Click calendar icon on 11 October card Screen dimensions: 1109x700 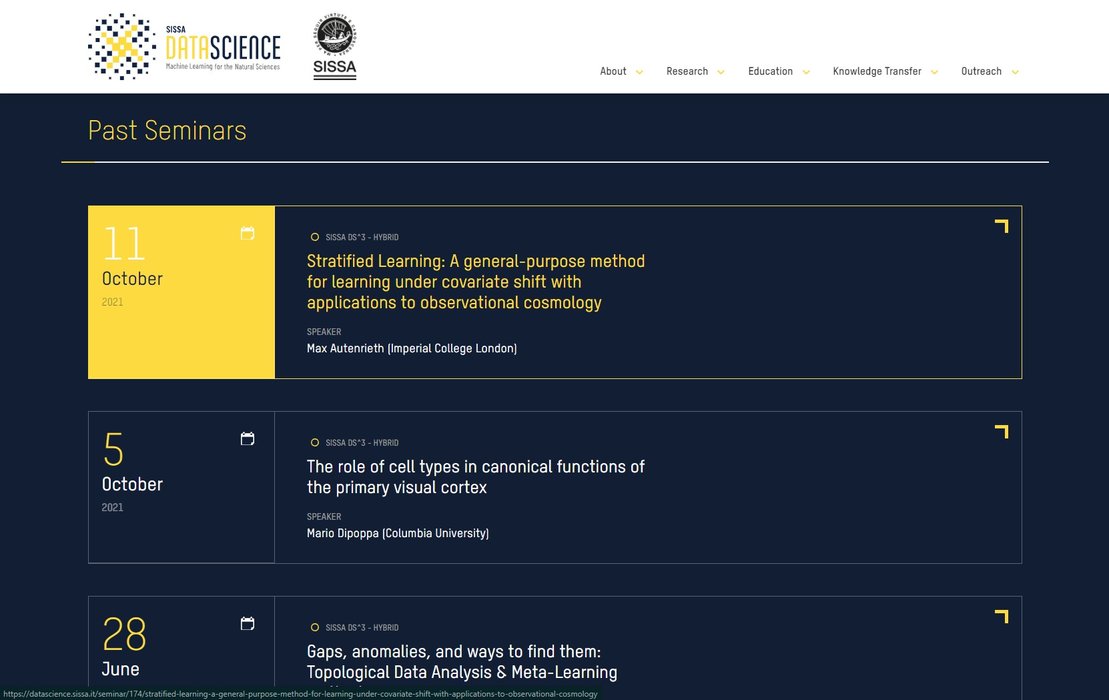pyautogui.click(x=248, y=234)
